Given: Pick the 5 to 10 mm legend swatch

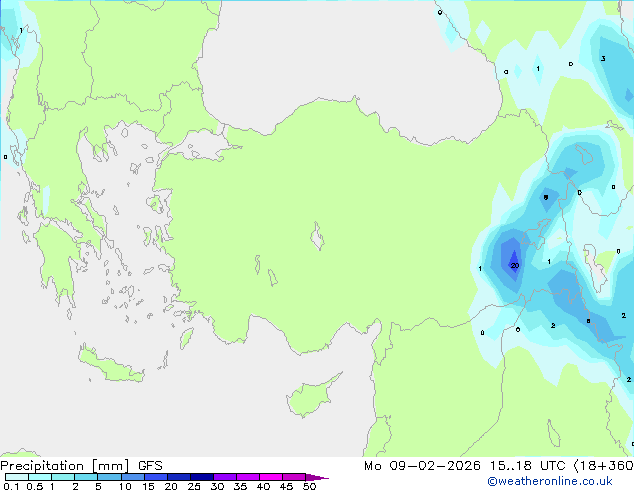Looking at the screenshot, I should pyautogui.click(x=109, y=477).
